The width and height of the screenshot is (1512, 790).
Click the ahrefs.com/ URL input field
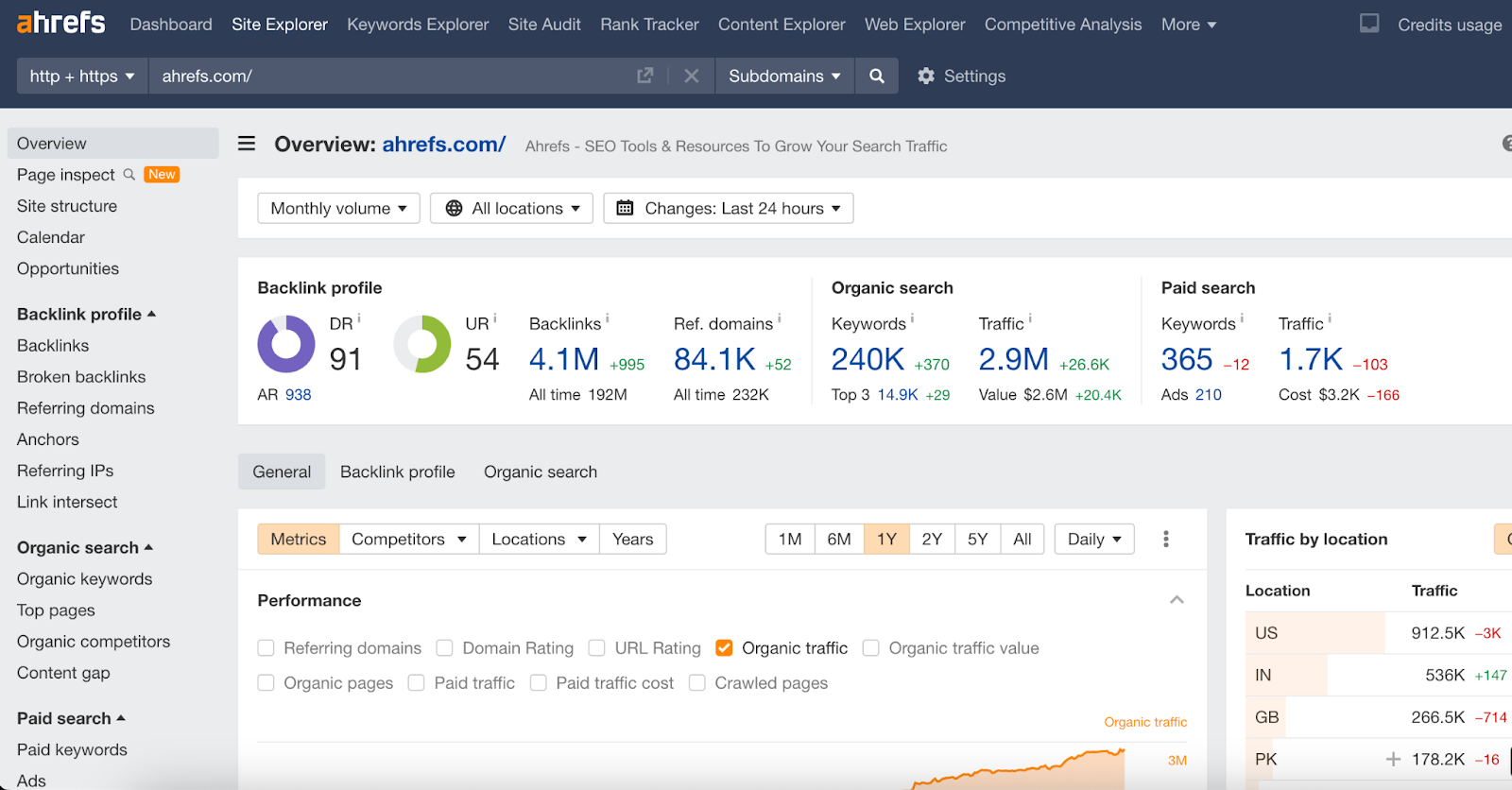pyautogui.click(x=392, y=76)
